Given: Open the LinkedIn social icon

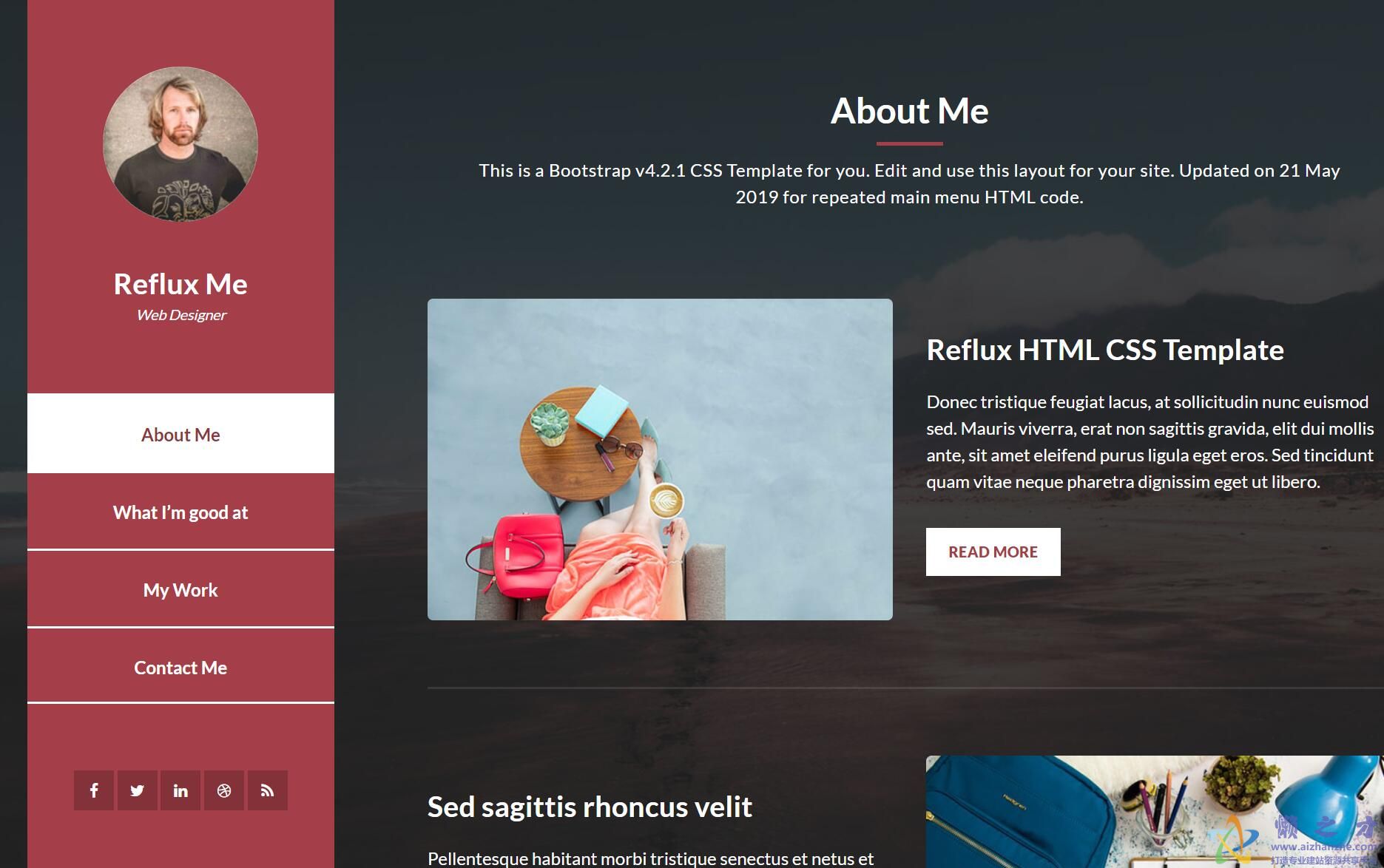Looking at the screenshot, I should pos(180,790).
